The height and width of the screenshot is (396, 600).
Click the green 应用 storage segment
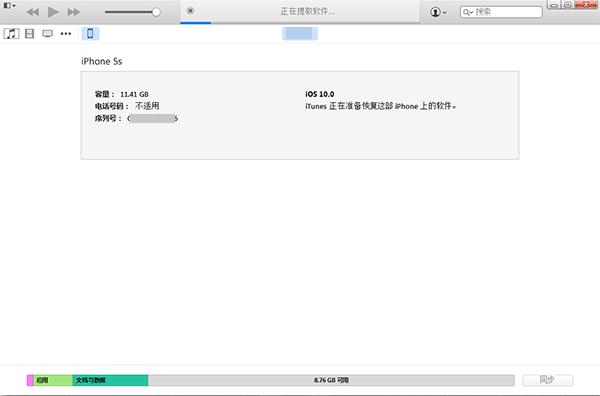53,380
